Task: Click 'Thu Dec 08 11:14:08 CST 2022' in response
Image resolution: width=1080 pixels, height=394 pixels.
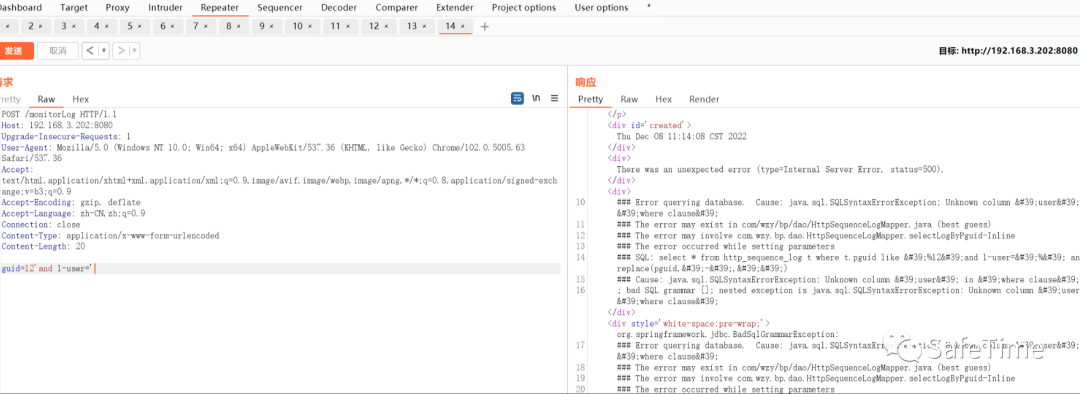Action: point(681,136)
